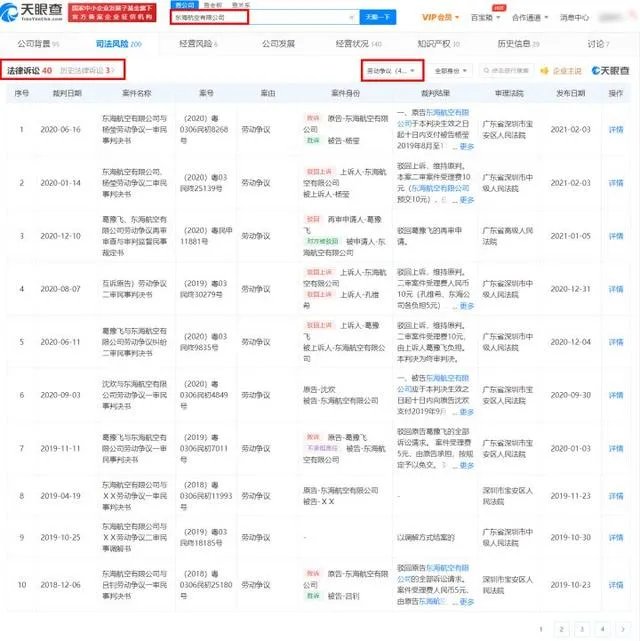Click the 天眼一下 search button
The image size is (640, 641).
[x=378, y=17]
